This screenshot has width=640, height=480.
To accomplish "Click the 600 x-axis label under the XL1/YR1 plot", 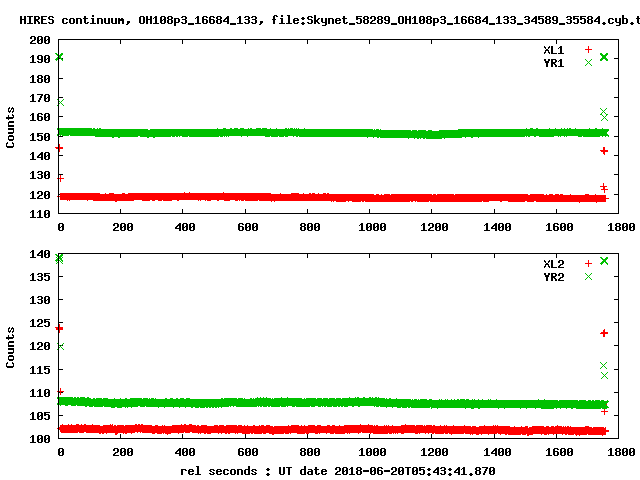I will [x=248, y=227].
